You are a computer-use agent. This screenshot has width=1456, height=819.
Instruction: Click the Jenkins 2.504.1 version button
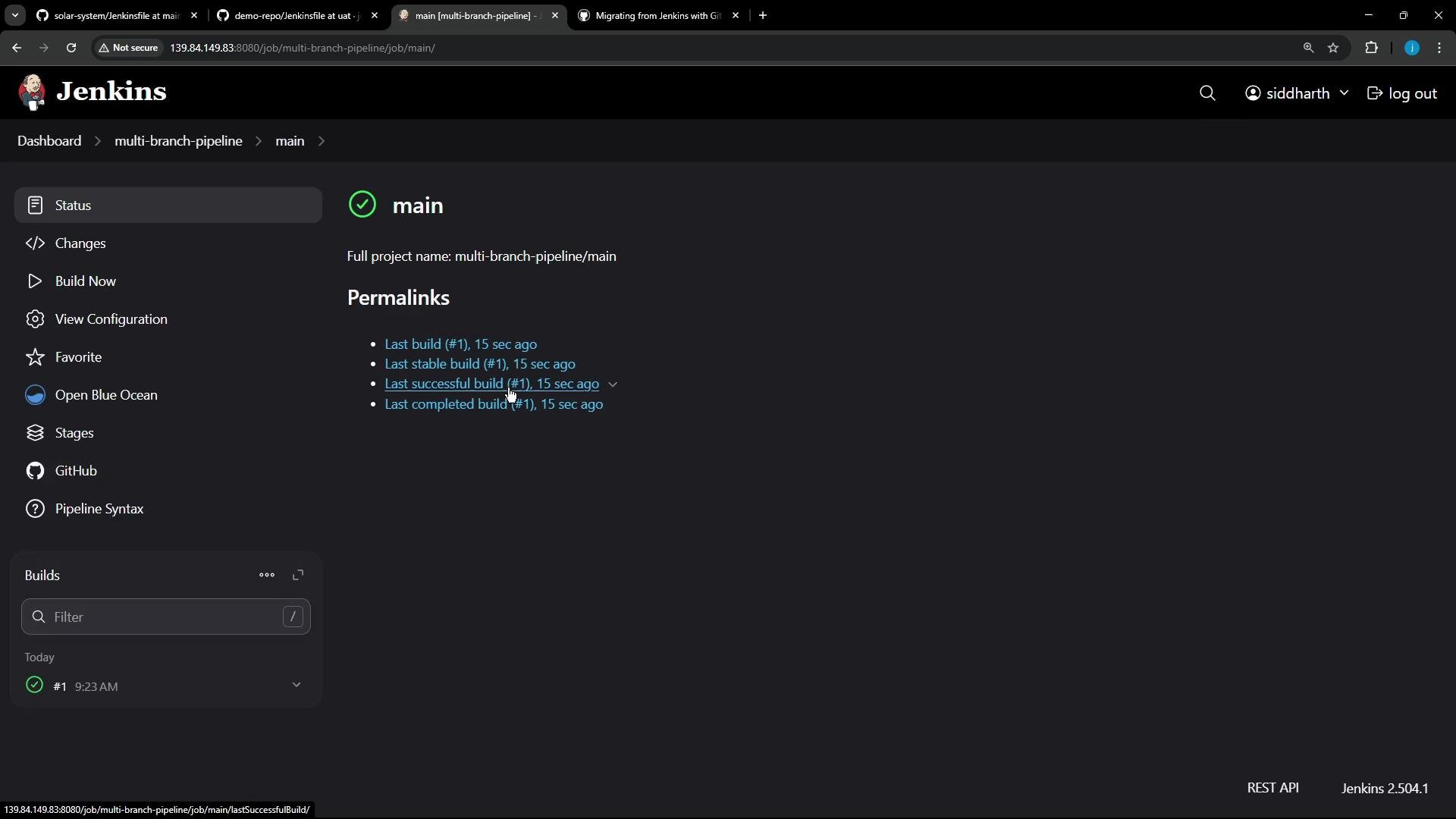point(1385,789)
